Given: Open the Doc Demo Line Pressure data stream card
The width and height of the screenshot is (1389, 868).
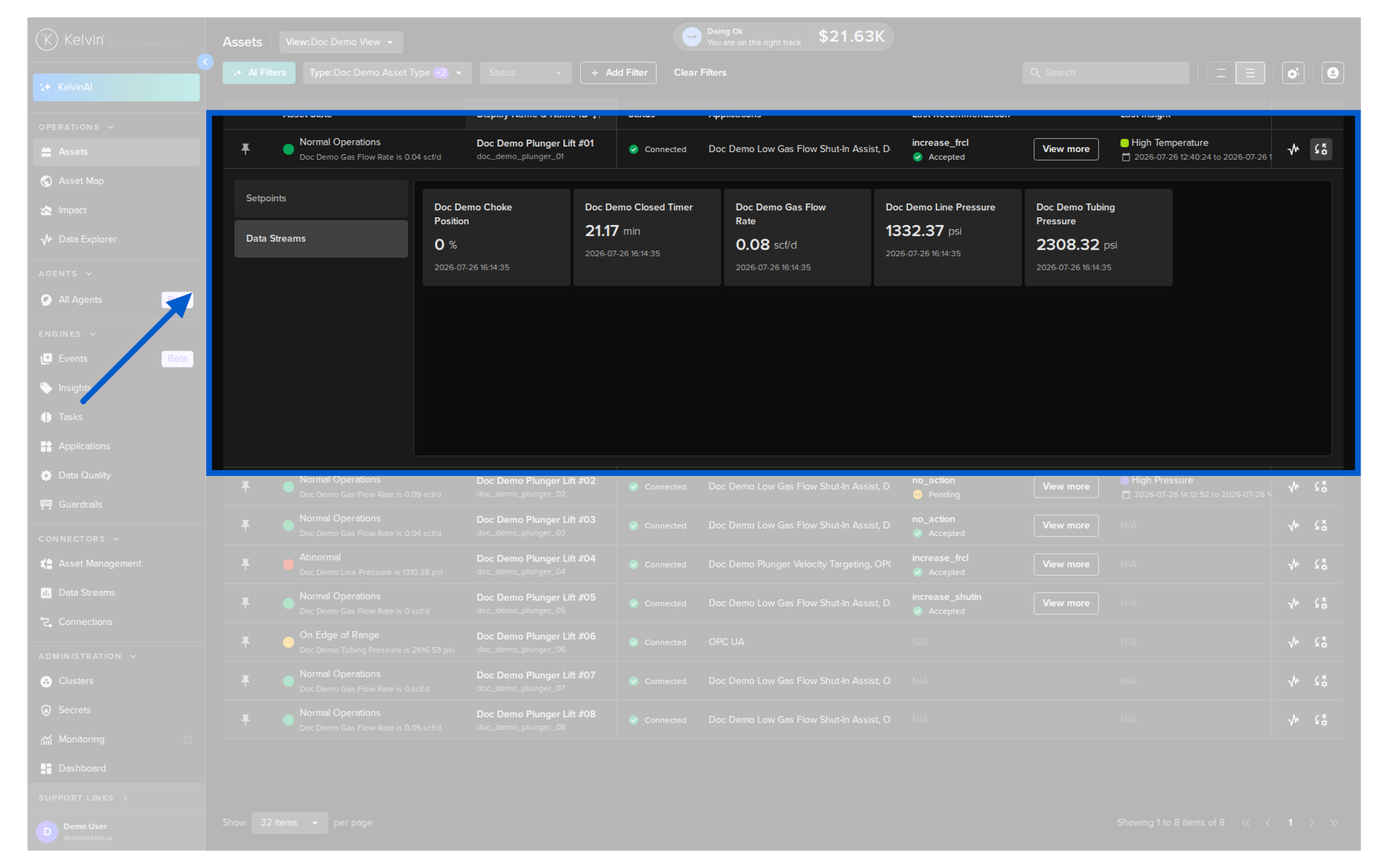Looking at the screenshot, I should (948, 237).
